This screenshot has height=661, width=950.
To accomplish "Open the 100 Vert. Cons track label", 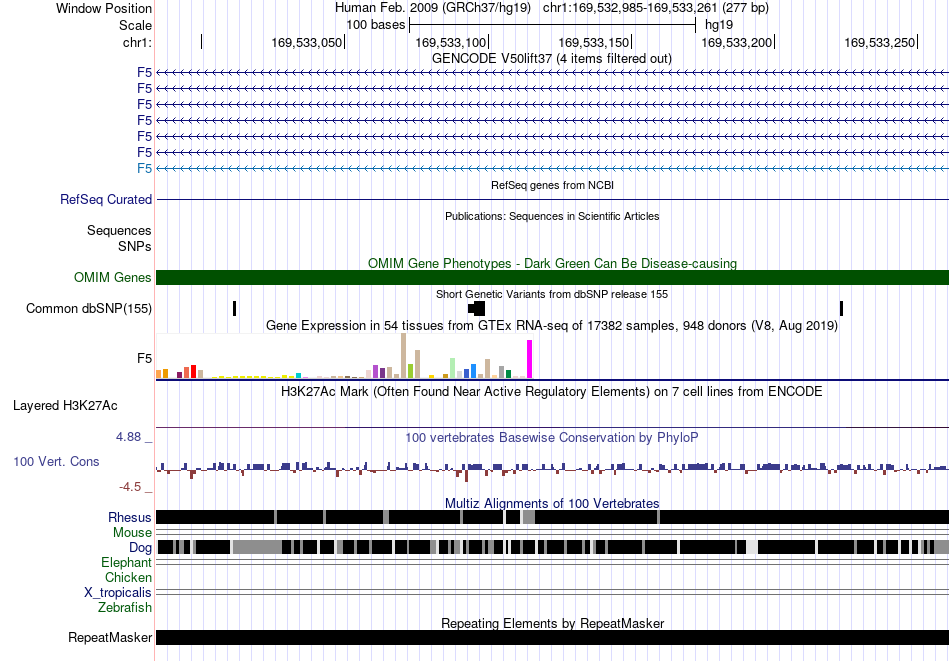I will click(x=56, y=461).
